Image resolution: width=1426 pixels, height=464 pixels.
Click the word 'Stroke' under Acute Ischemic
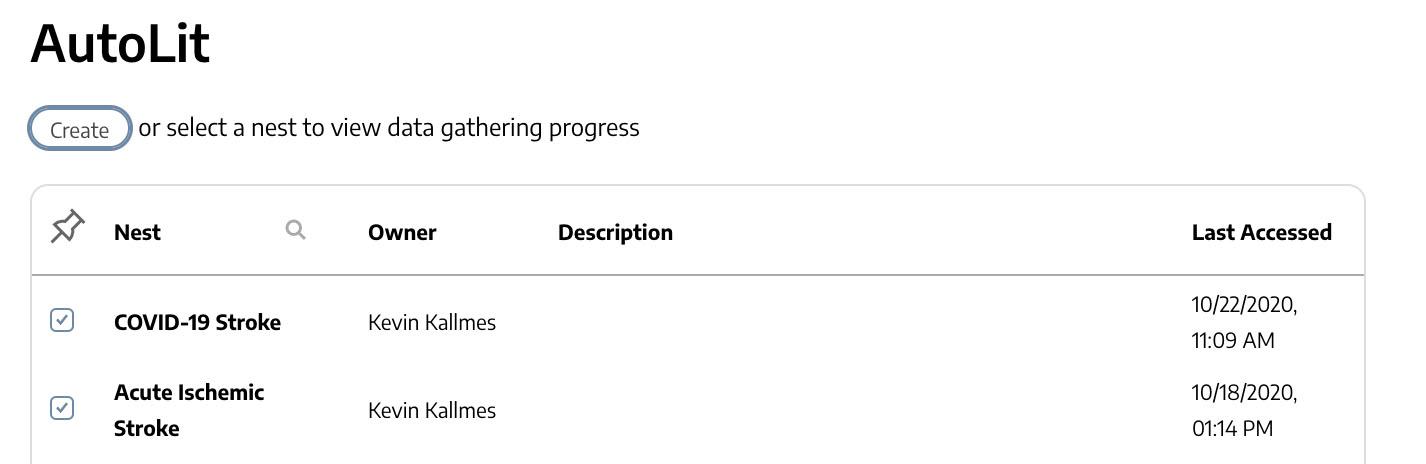147,429
